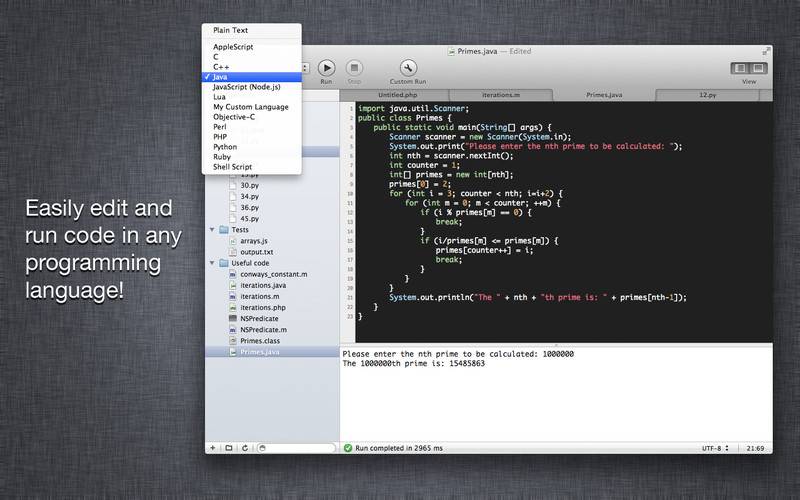The width and height of the screenshot is (800, 500).
Task: Click the refresh icon in bottom bar
Action: 245,448
